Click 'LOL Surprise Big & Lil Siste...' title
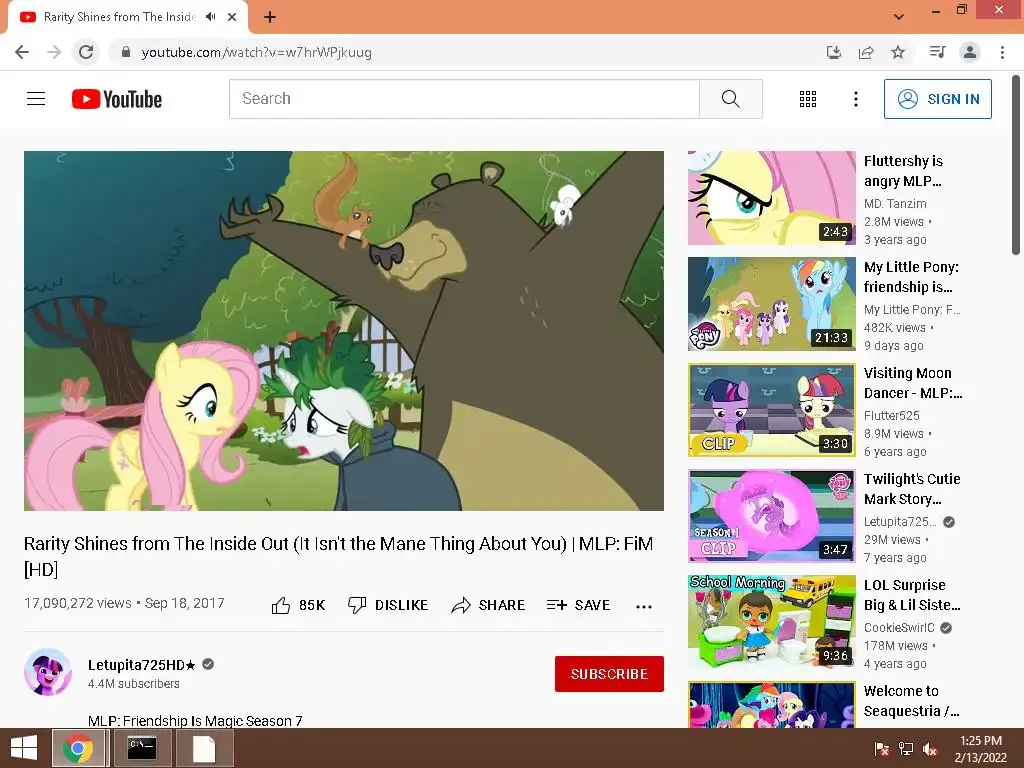The width and height of the screenshot is (1024, 768). pyautogui.click(x=912, y=595)
